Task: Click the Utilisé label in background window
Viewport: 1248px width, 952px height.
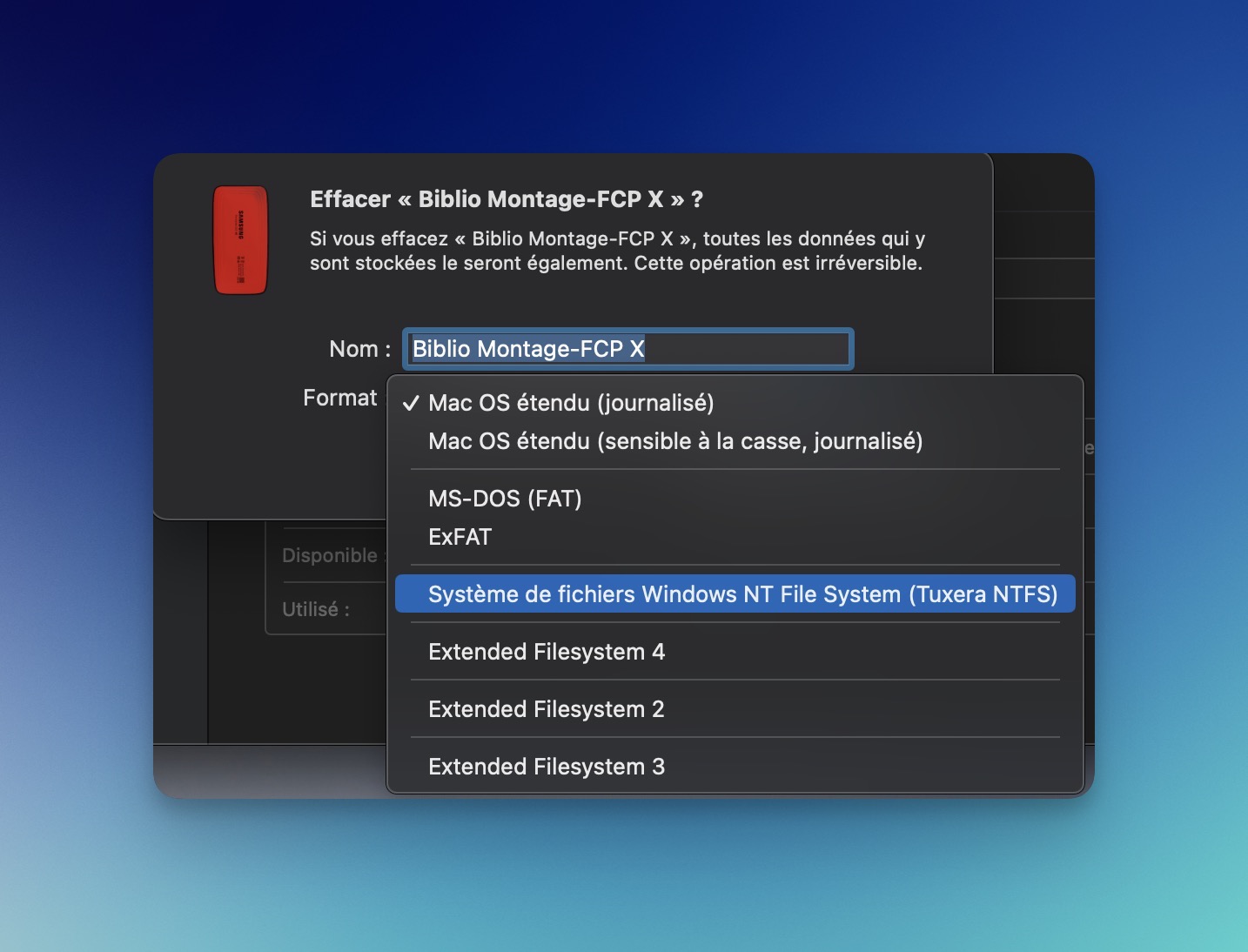Action: coord(316,609)
